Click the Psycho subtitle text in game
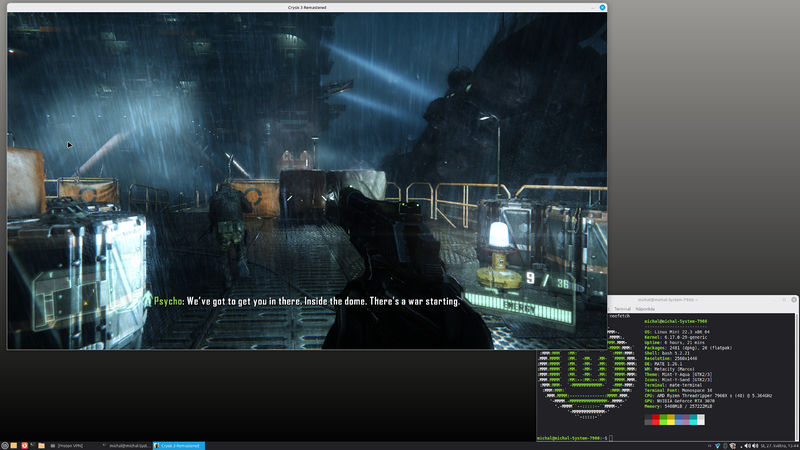 (x=307, y=302)
